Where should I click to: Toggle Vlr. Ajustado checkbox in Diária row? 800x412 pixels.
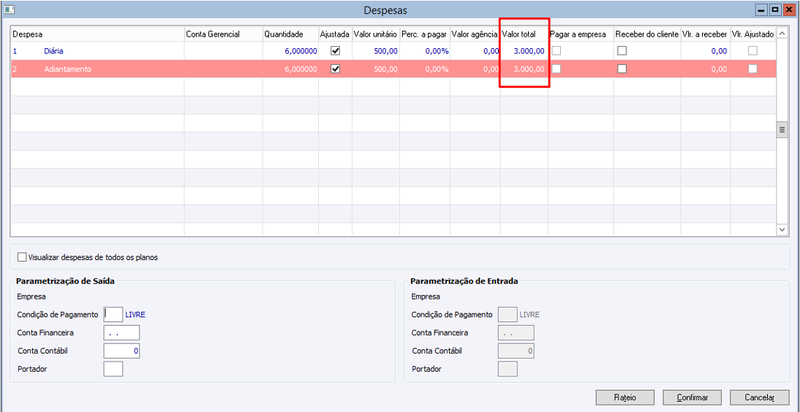753,51
